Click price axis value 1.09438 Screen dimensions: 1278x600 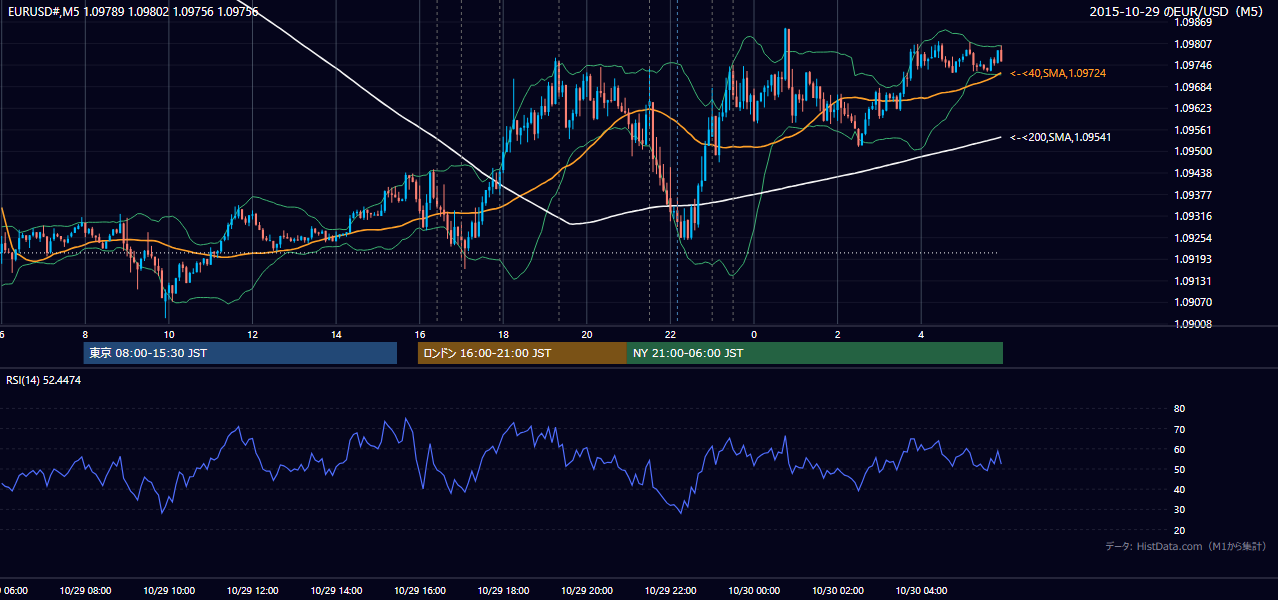click(1193, 173)
